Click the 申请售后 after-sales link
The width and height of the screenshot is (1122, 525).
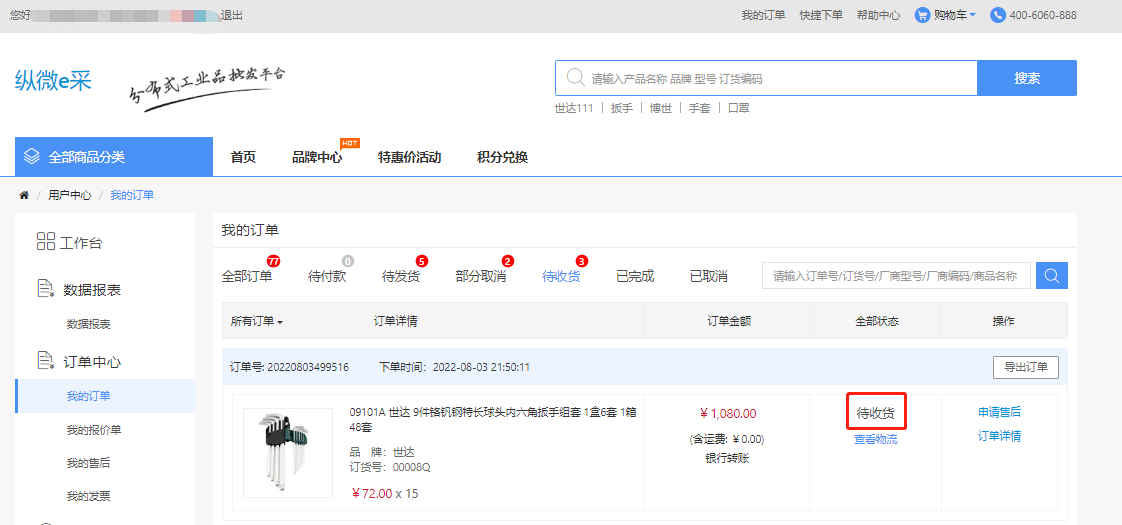click(x=999, y=412)
